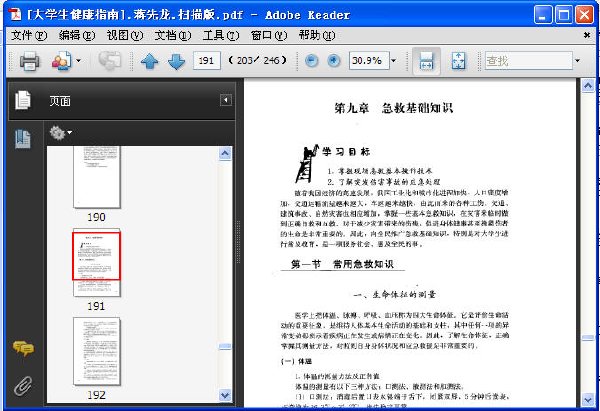Click the page number field showing 191

[207, 60]
